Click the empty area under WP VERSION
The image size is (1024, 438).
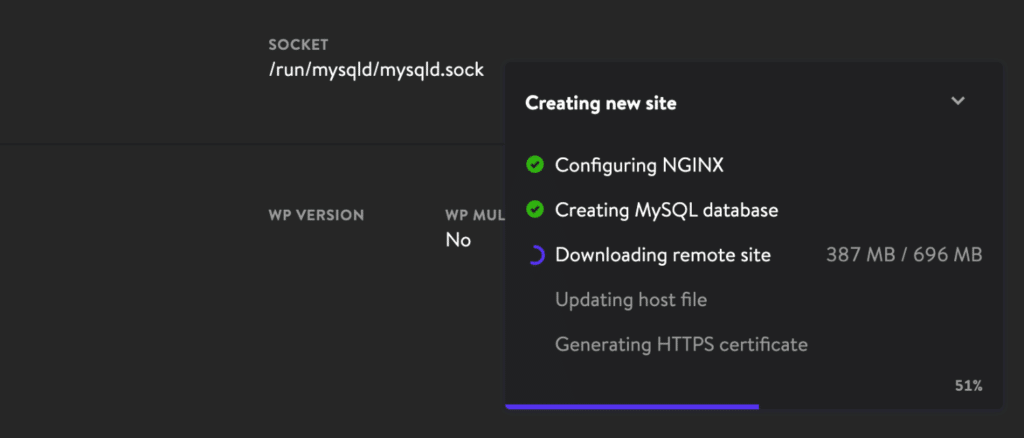coord(316,240)
